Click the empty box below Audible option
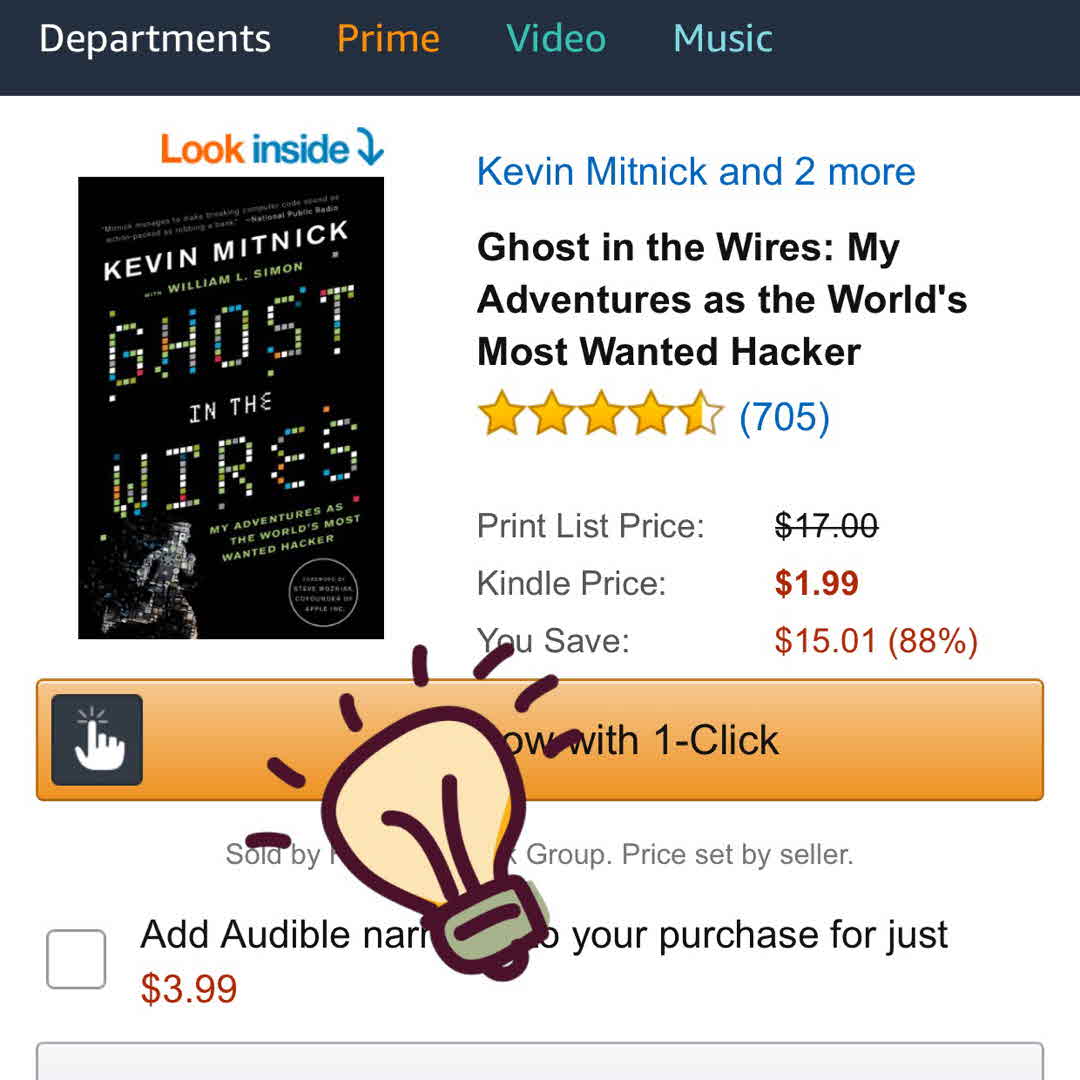Viewport: 1080px width, 1080px height. [x=540, y=1060]
